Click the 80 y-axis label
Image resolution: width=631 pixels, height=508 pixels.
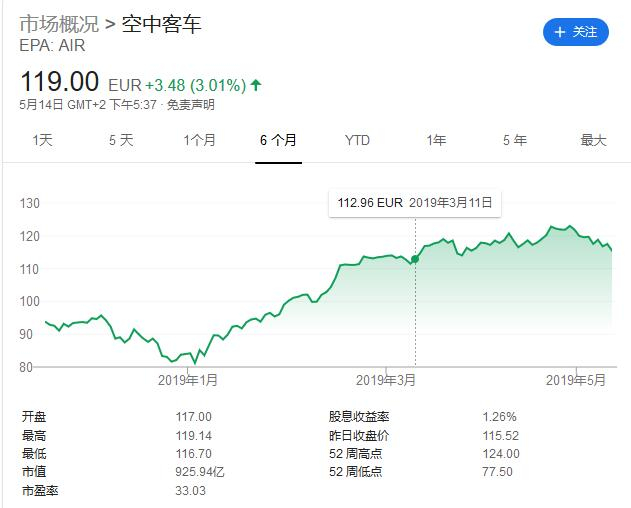click(27, 368)
